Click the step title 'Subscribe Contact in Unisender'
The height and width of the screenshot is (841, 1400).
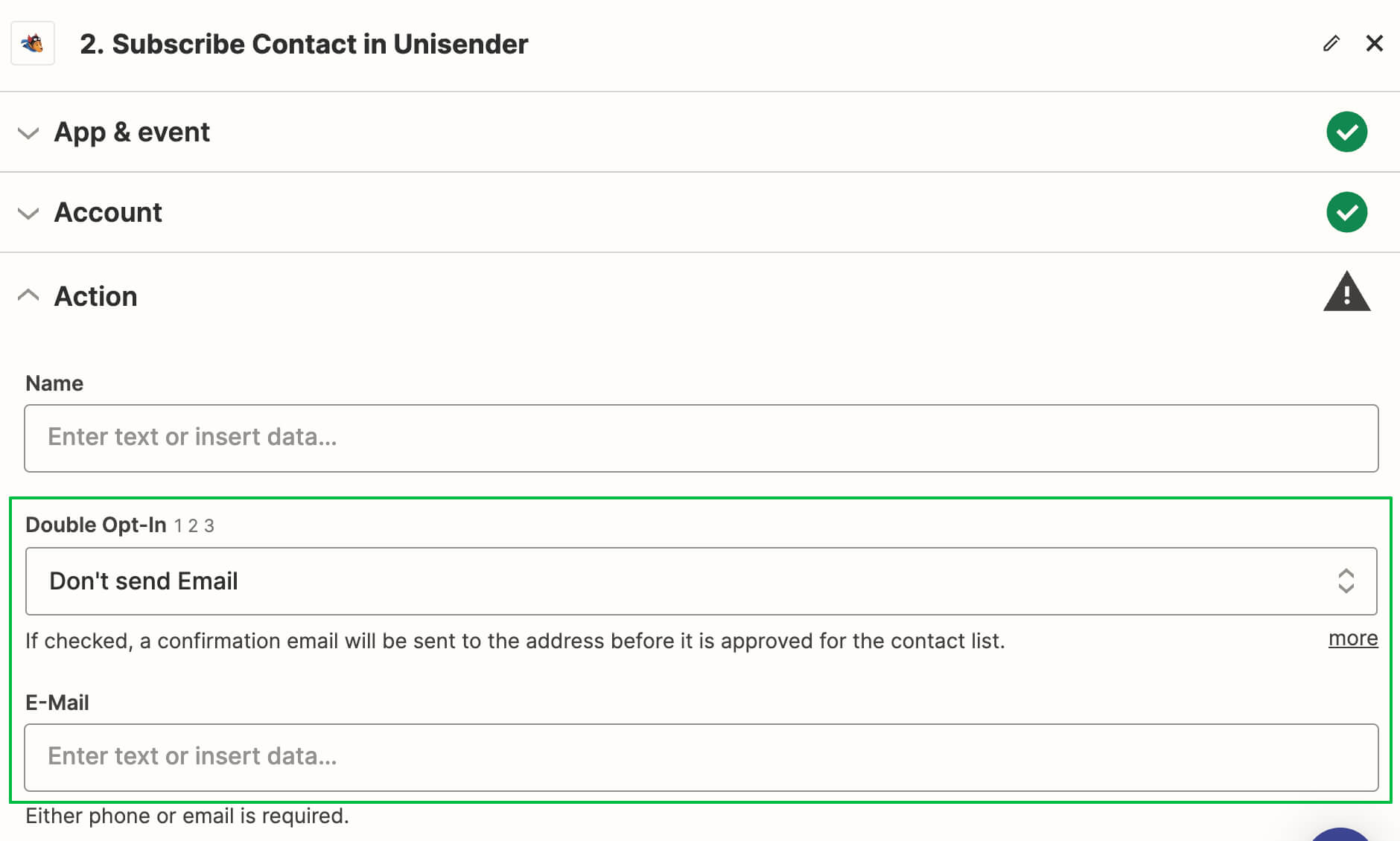tap(320, 44)
